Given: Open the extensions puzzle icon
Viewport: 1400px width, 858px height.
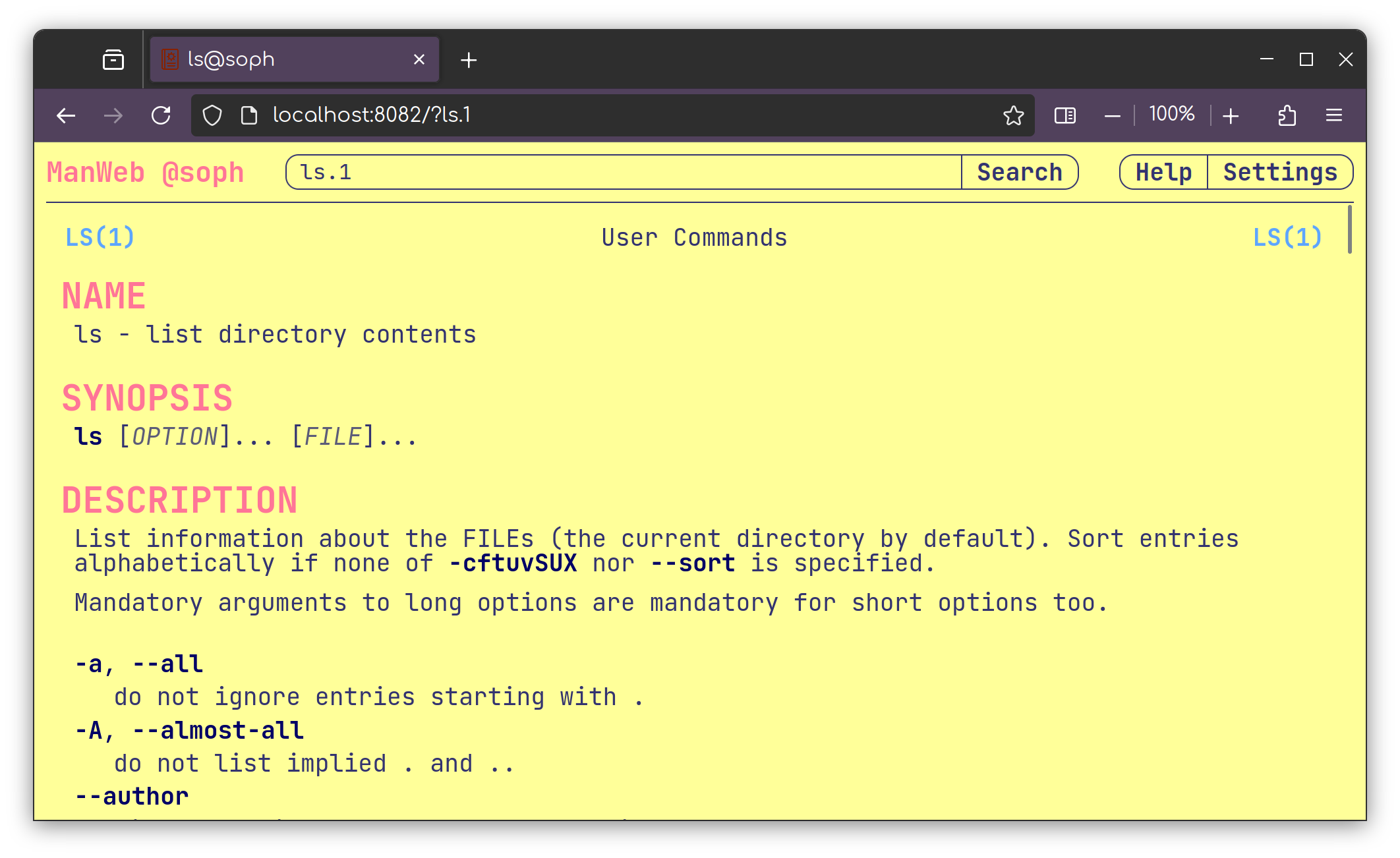Looking at the screenshot, I should tap(1287, 116).
